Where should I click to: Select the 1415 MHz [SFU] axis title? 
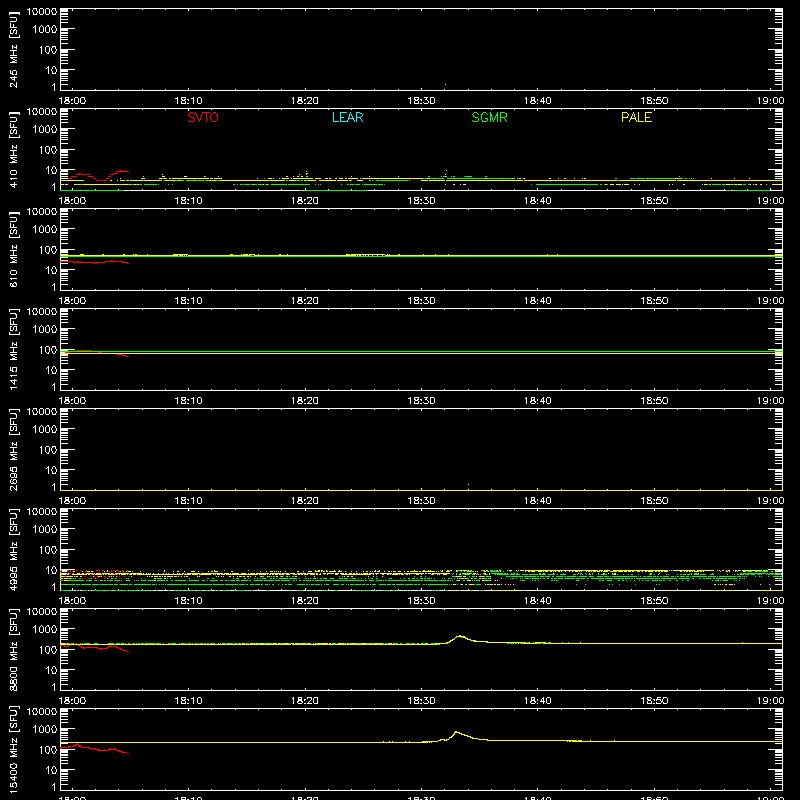13,349
